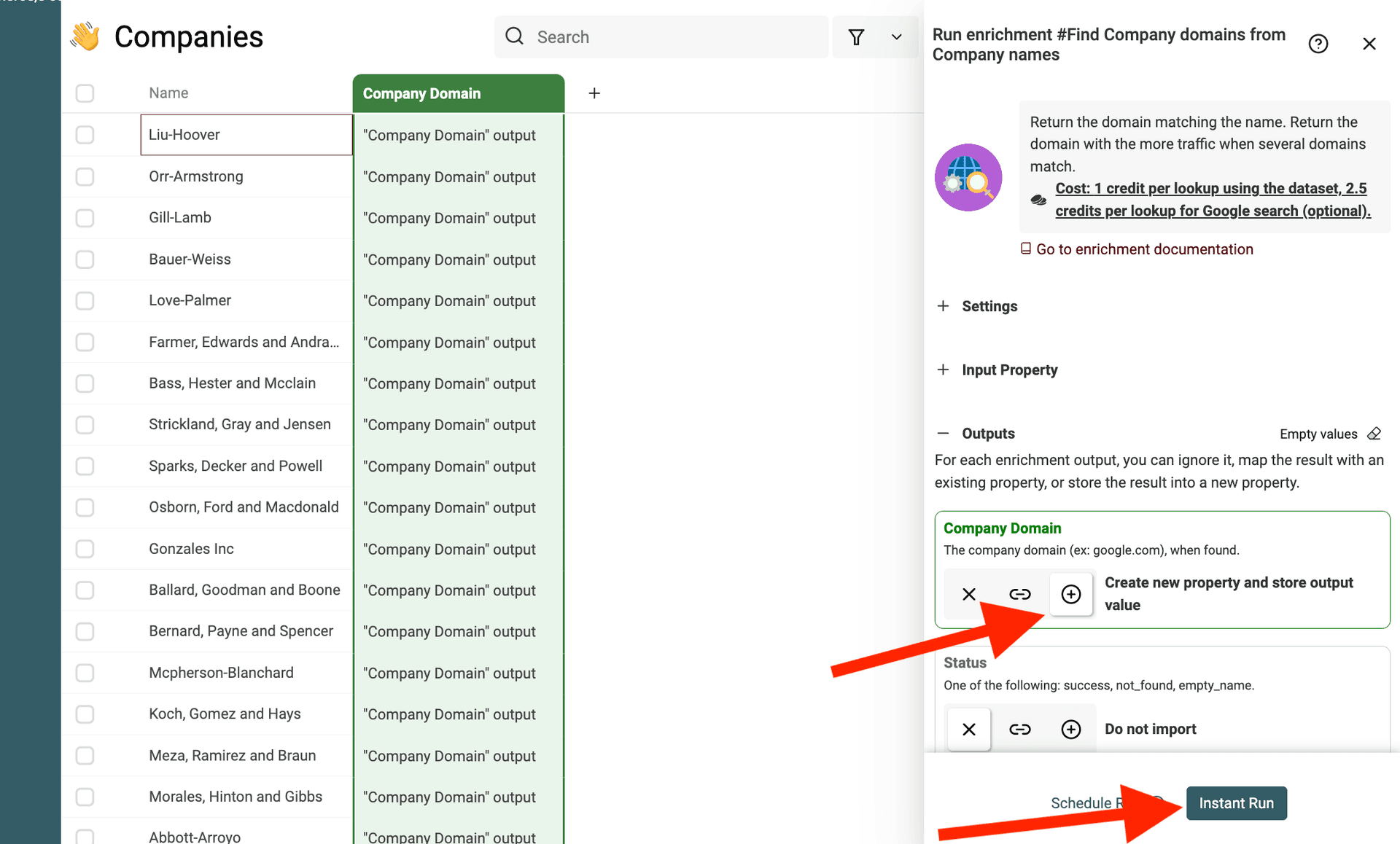Open dropdown chevron next to filter
The image size is (1400, 844).
point(896,37)
